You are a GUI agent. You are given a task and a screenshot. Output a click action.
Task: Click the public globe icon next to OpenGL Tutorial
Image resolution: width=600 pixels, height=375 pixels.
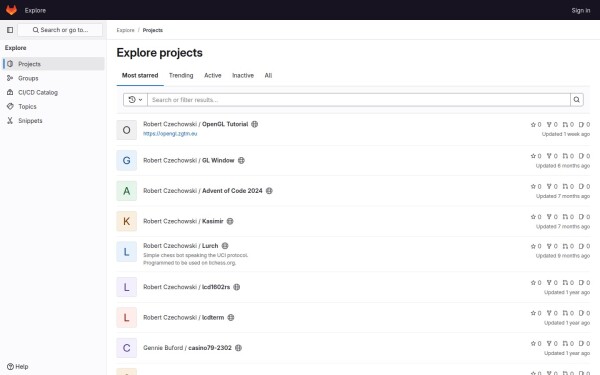pos(254,124)
